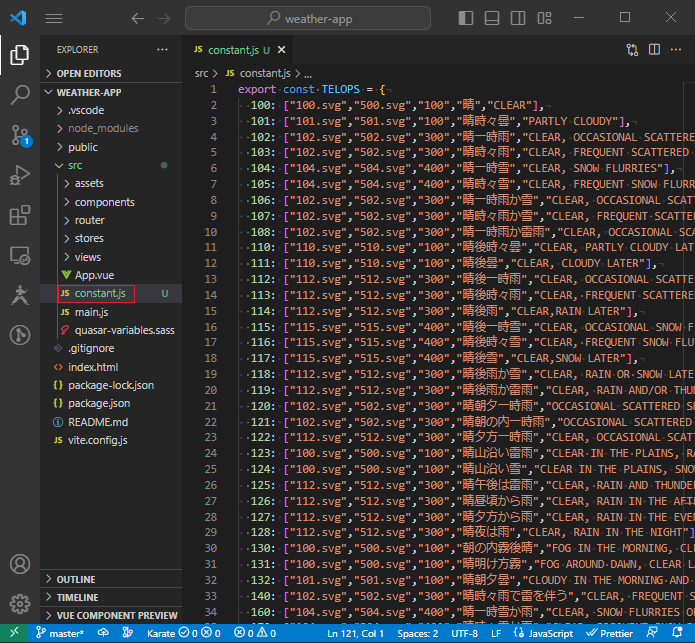The image size is (695, 643).
Task: Split the editor to the right
Action: coord(654,50)
